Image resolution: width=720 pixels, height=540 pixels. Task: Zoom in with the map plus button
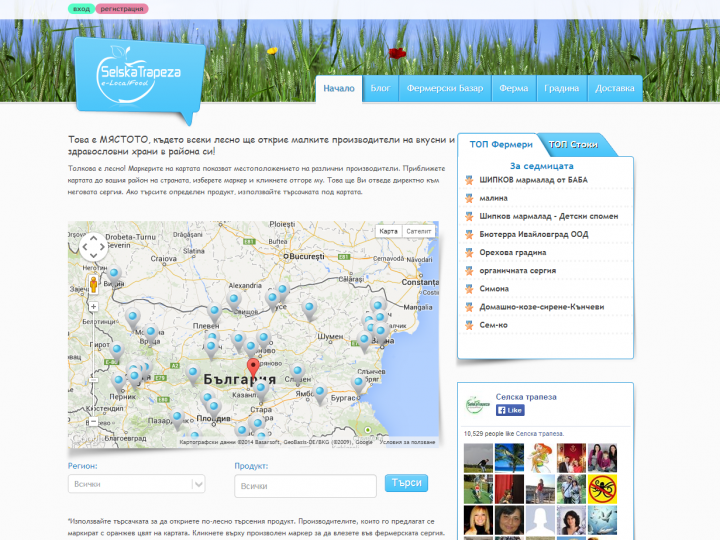93,306
